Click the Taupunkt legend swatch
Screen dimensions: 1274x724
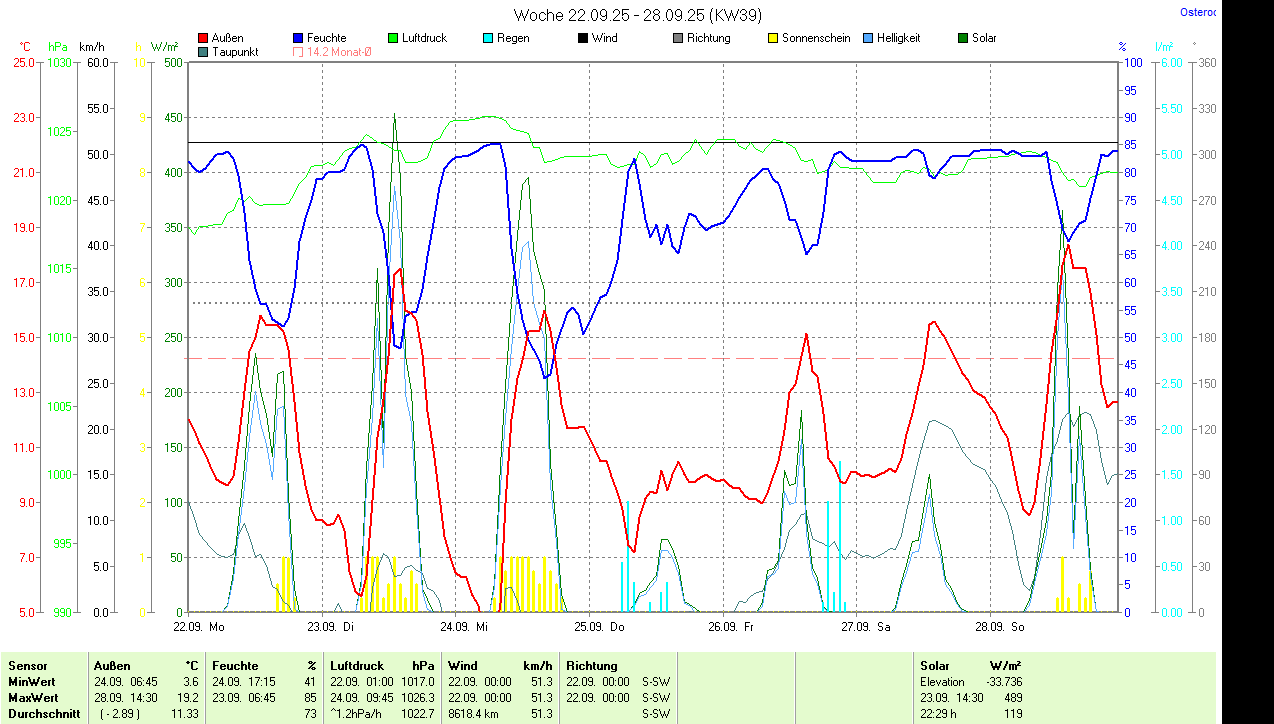(x=204, y=52)
